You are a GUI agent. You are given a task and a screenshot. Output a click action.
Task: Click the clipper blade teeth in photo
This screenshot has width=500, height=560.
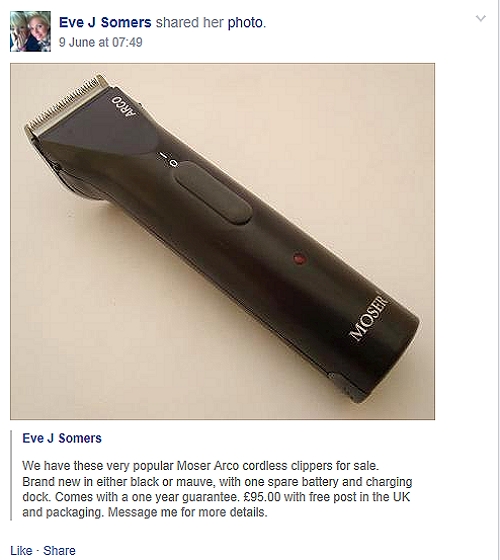[x=65, y=103]
